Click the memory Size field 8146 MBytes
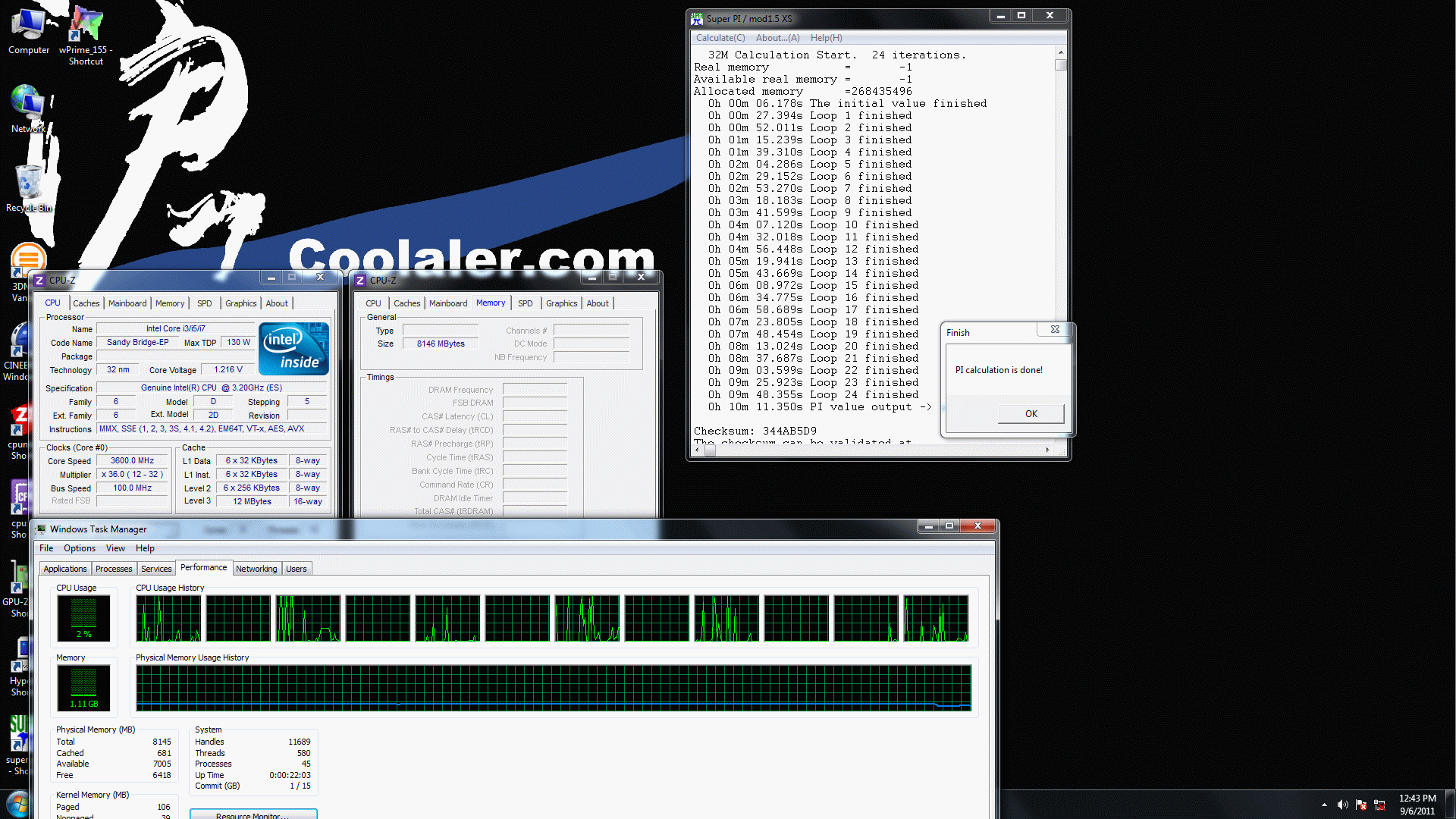This screenshot has height=819, width=1456. pyautogui.click(x=441, y=344)
